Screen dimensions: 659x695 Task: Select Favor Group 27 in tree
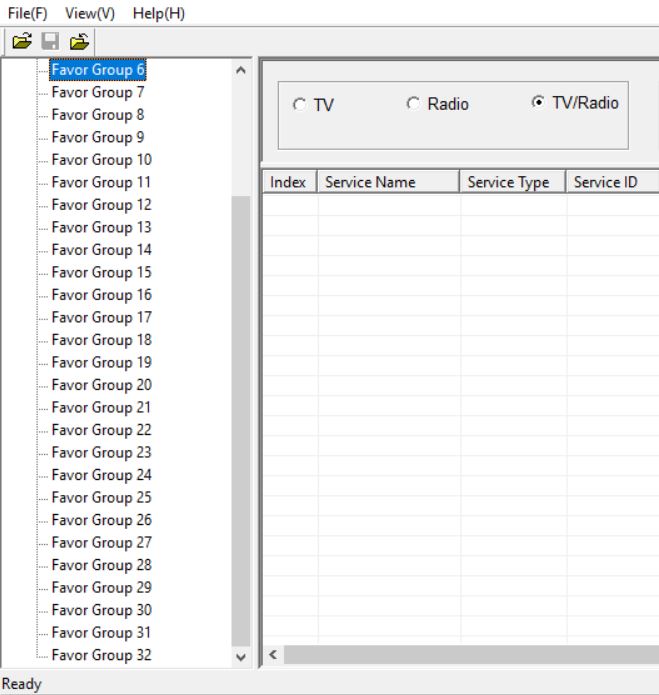pyautogui.click(x=101, y=543)
